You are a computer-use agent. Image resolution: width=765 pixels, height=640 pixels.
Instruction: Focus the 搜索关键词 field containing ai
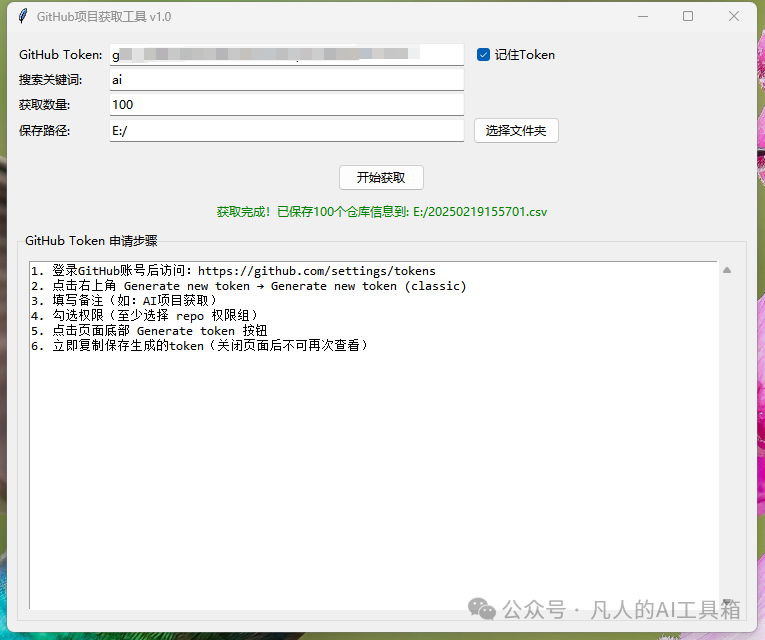[x=287, y=80]
